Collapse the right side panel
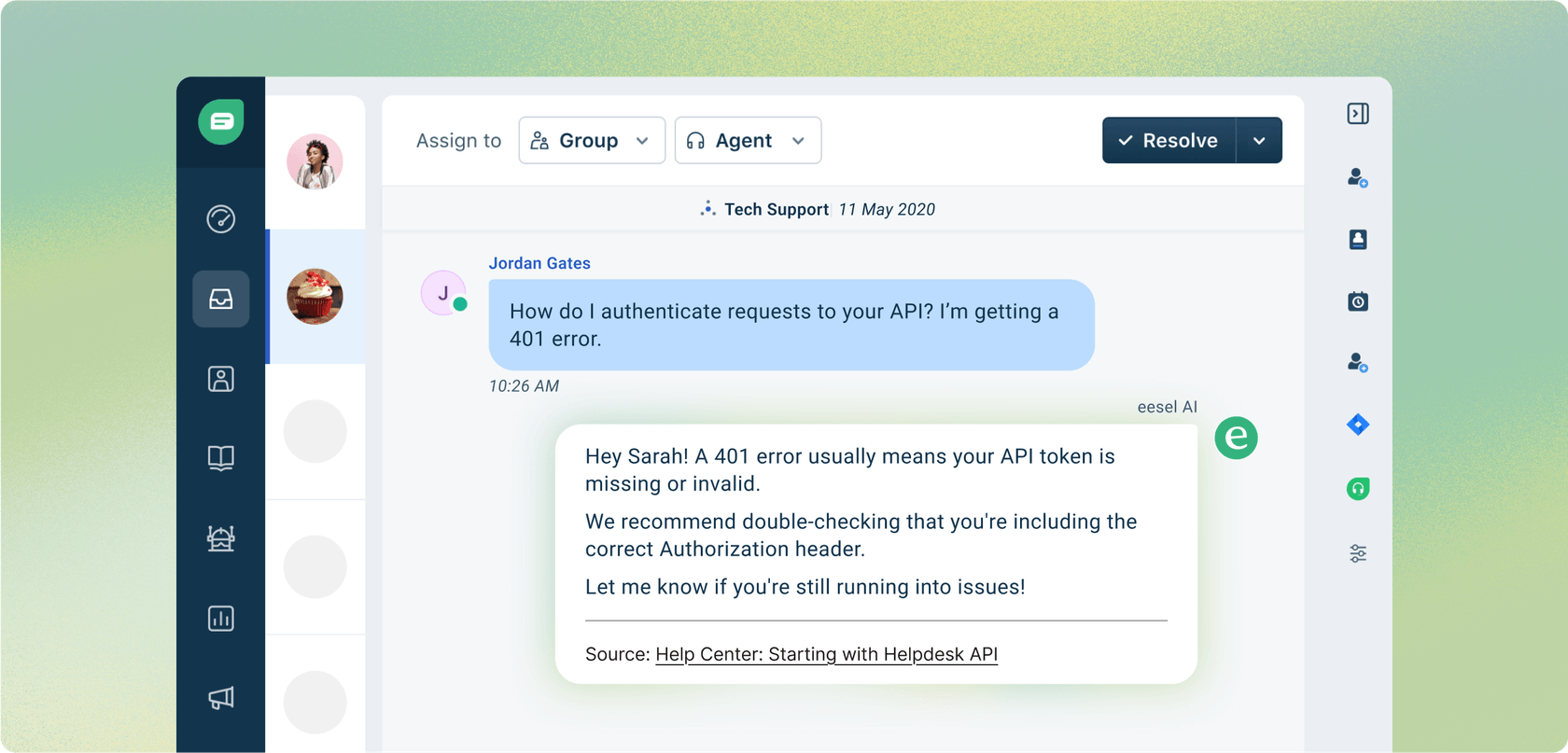The image size is (1568, 753). point(1358,114)
